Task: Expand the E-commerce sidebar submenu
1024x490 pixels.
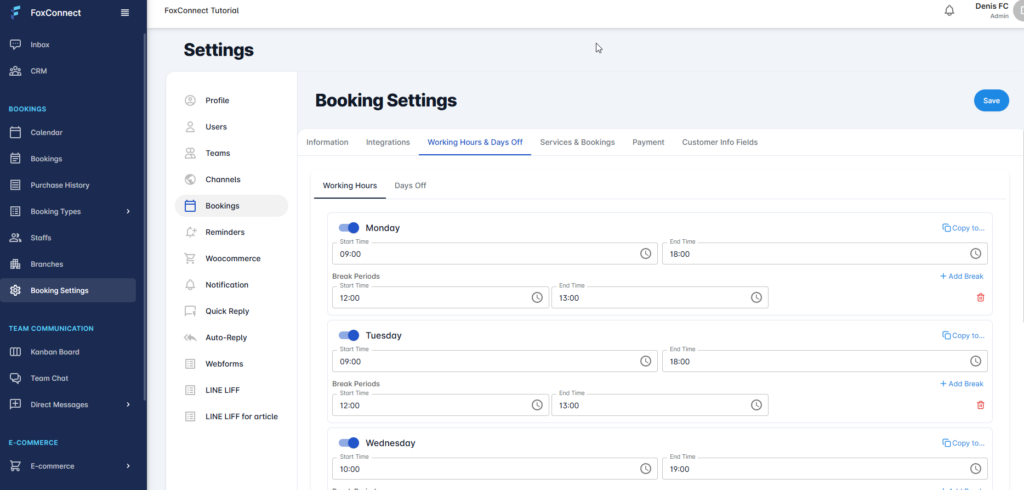Action: 127,466
